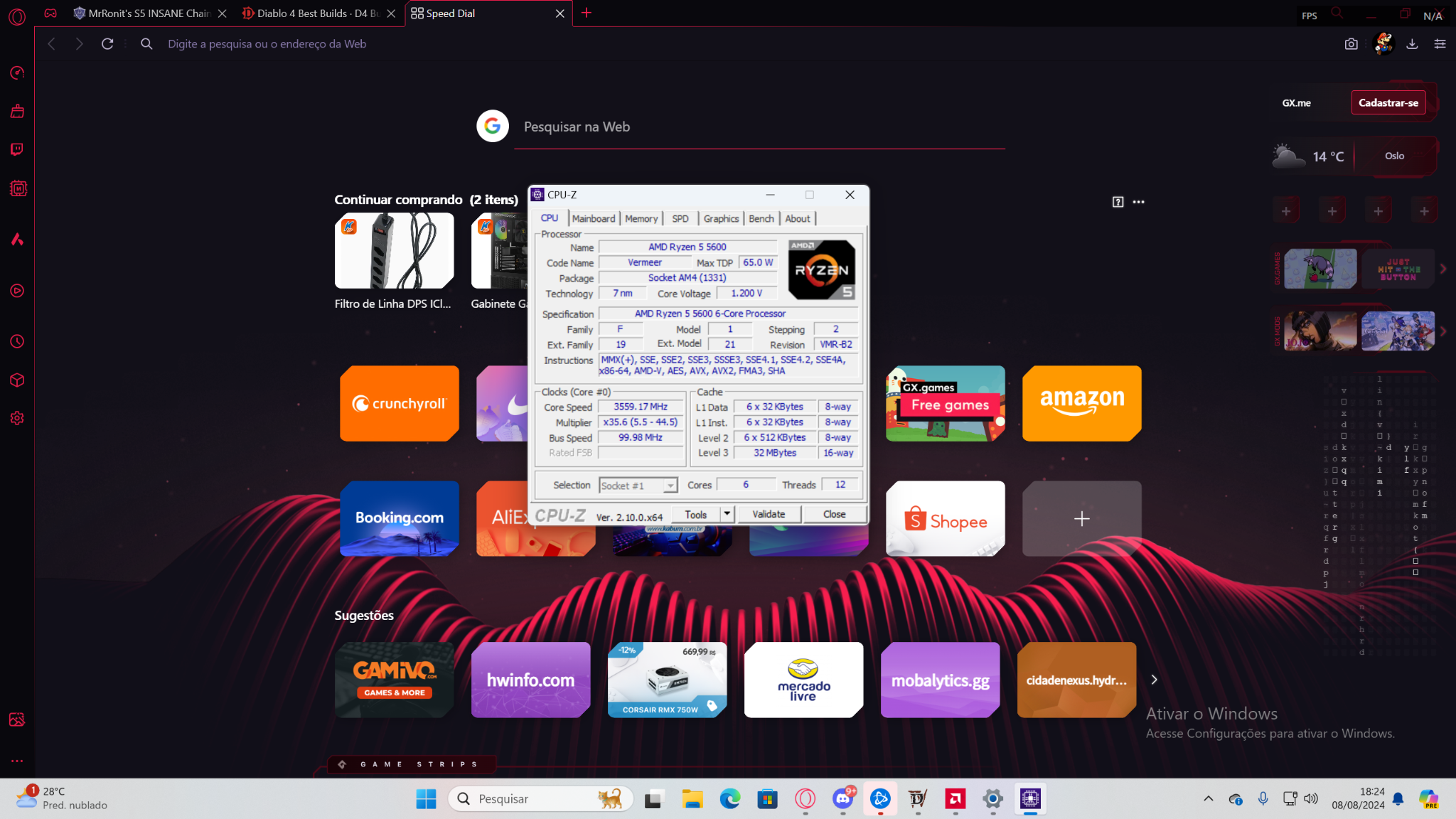This screenshot has width=1456, height=819.
Task: Open the amazon speed dial tile
Action: coord(1082,403)
